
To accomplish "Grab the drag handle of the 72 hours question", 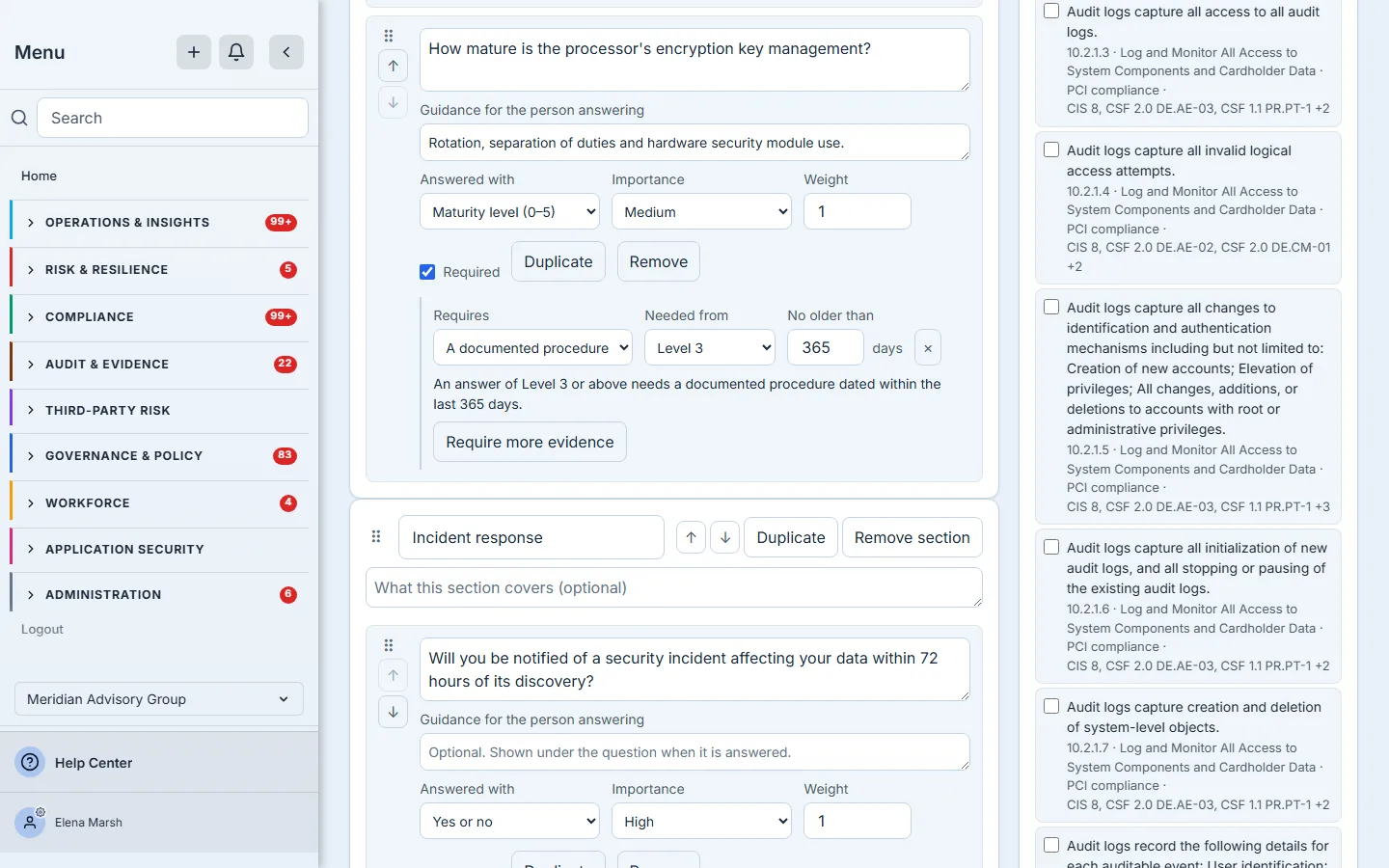I will [x=389, y=645].
